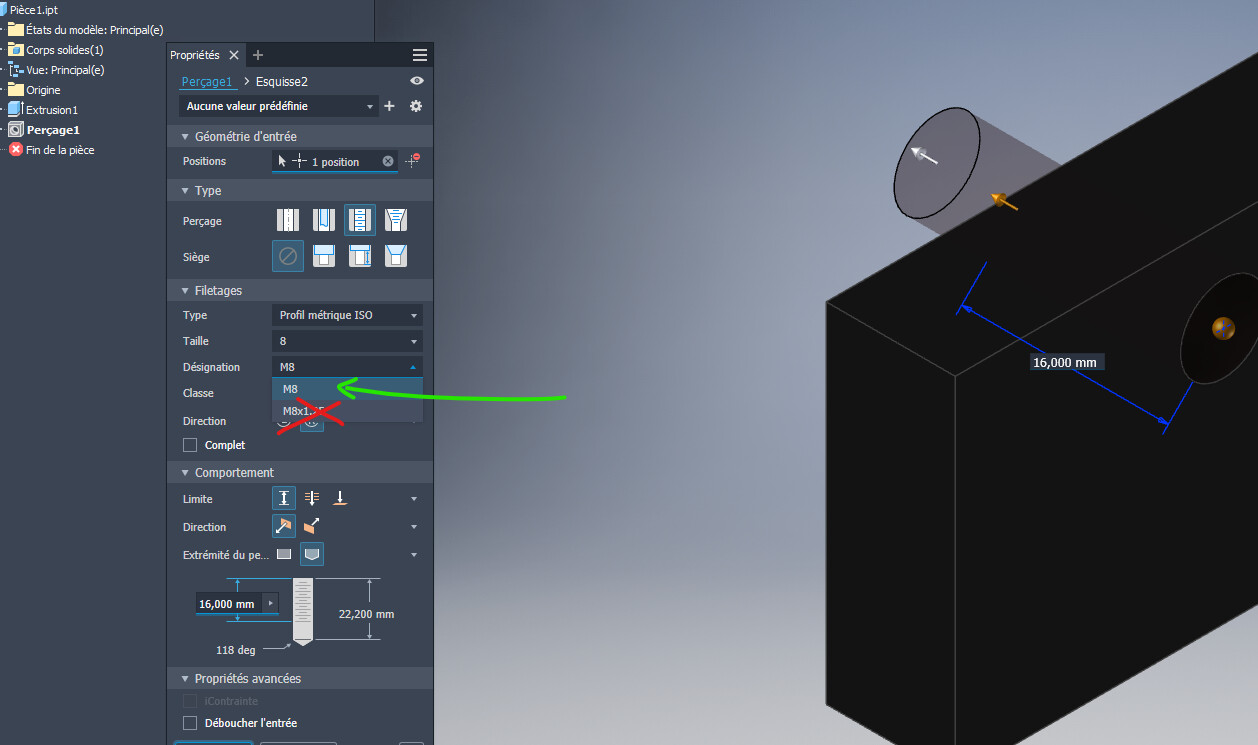
Task: Select the tapped hole type icon
Action: tap(360, 220)
